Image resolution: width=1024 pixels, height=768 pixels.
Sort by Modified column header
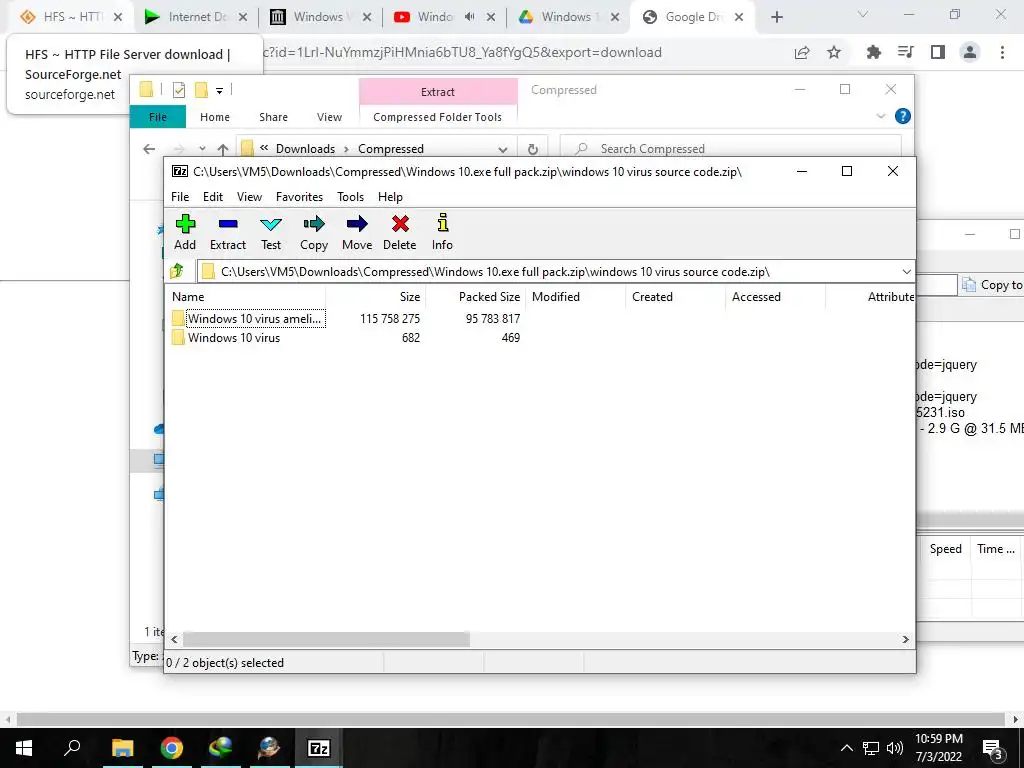click(x=556, y=296)
